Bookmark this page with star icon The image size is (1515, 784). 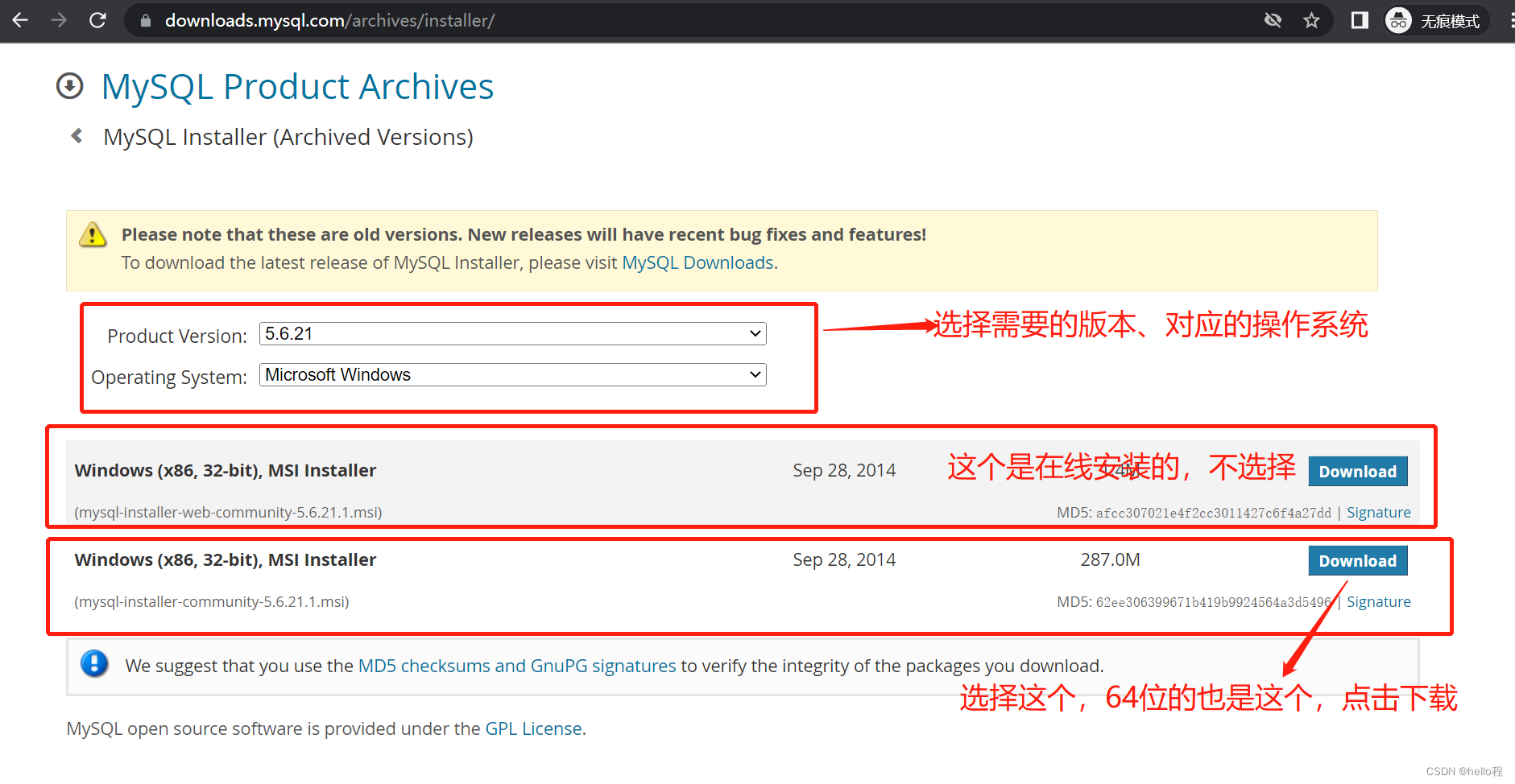[x=1311, y=20]
